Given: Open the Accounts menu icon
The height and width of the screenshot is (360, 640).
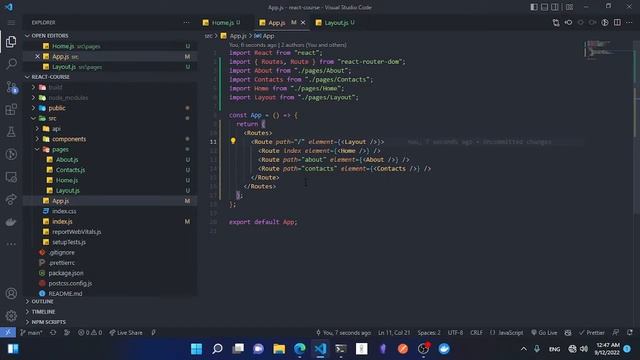Looking at the screenshot, I should (11, 293).
